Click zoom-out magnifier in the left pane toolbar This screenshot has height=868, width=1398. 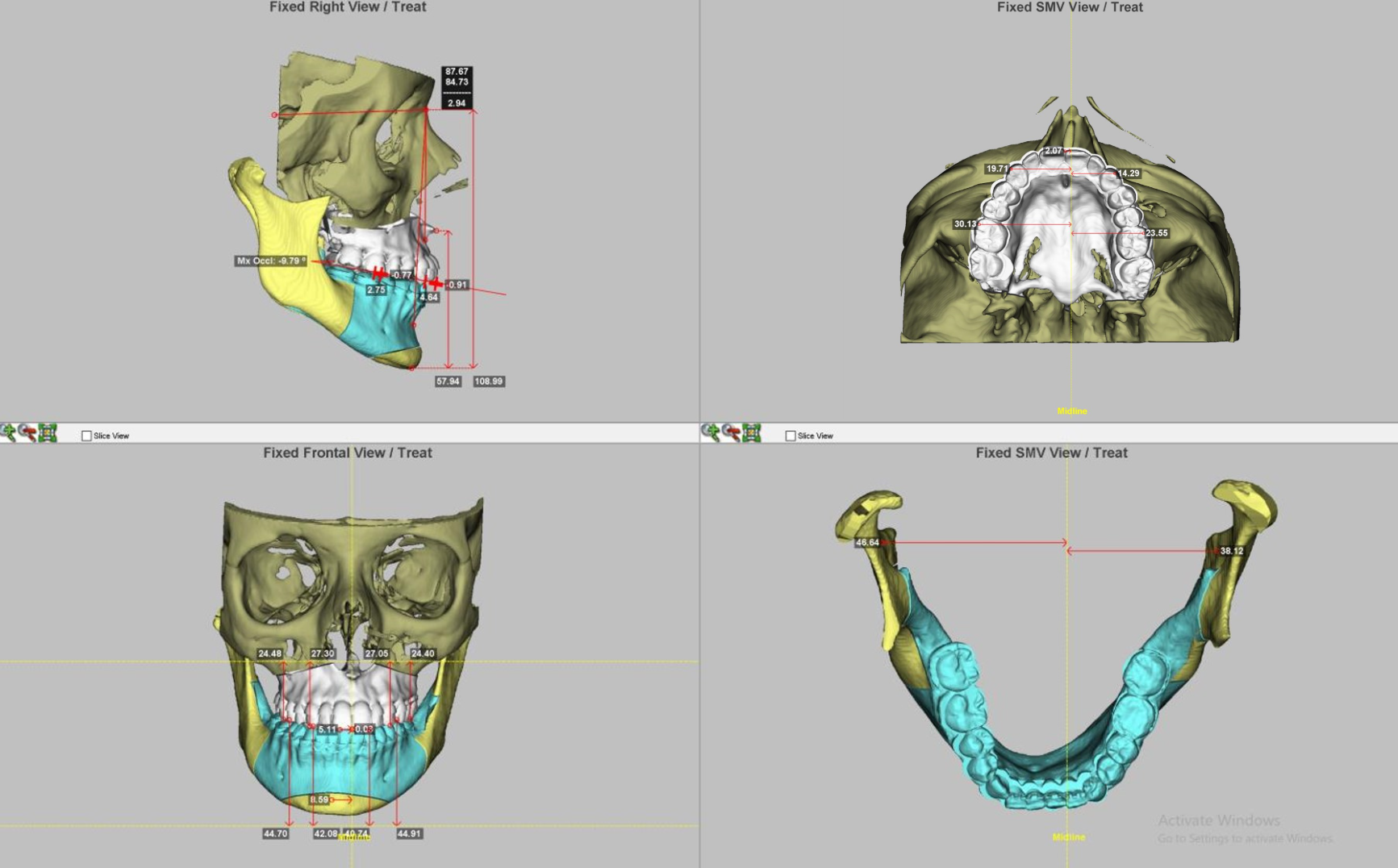pyautogui.click(x=27, y=433)
